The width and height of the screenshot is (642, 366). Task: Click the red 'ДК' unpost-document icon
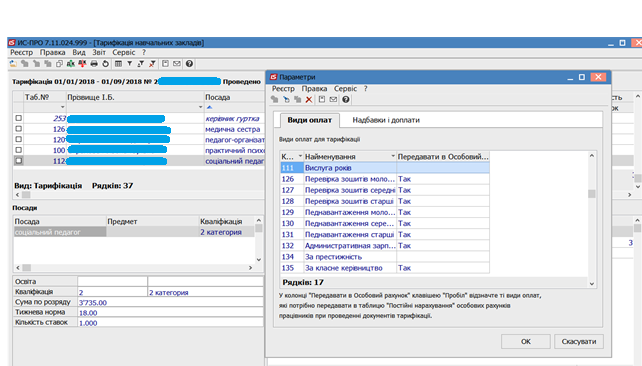[82, 64]
